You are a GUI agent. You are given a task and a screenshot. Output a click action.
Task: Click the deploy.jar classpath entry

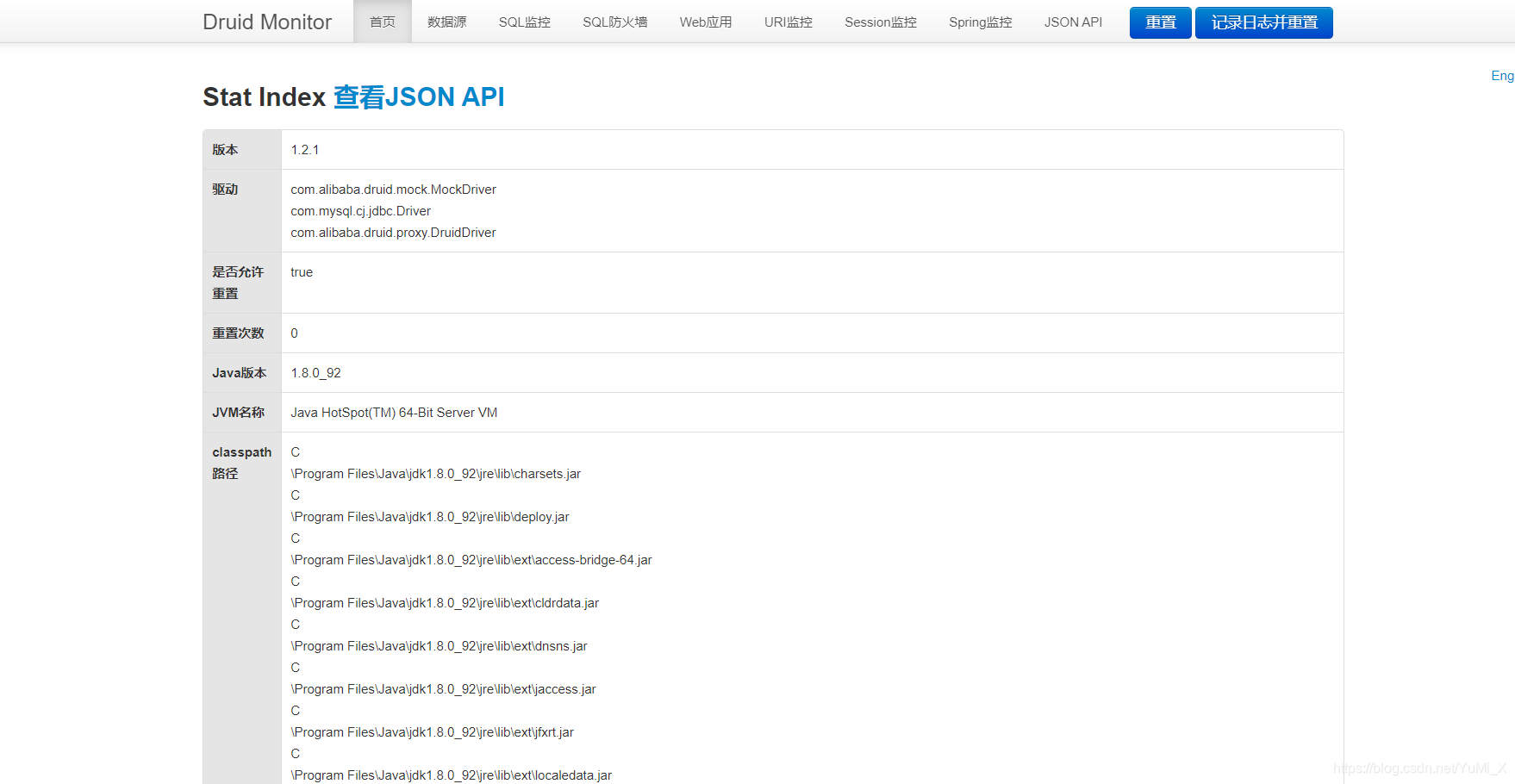click(x=430, y=517)
